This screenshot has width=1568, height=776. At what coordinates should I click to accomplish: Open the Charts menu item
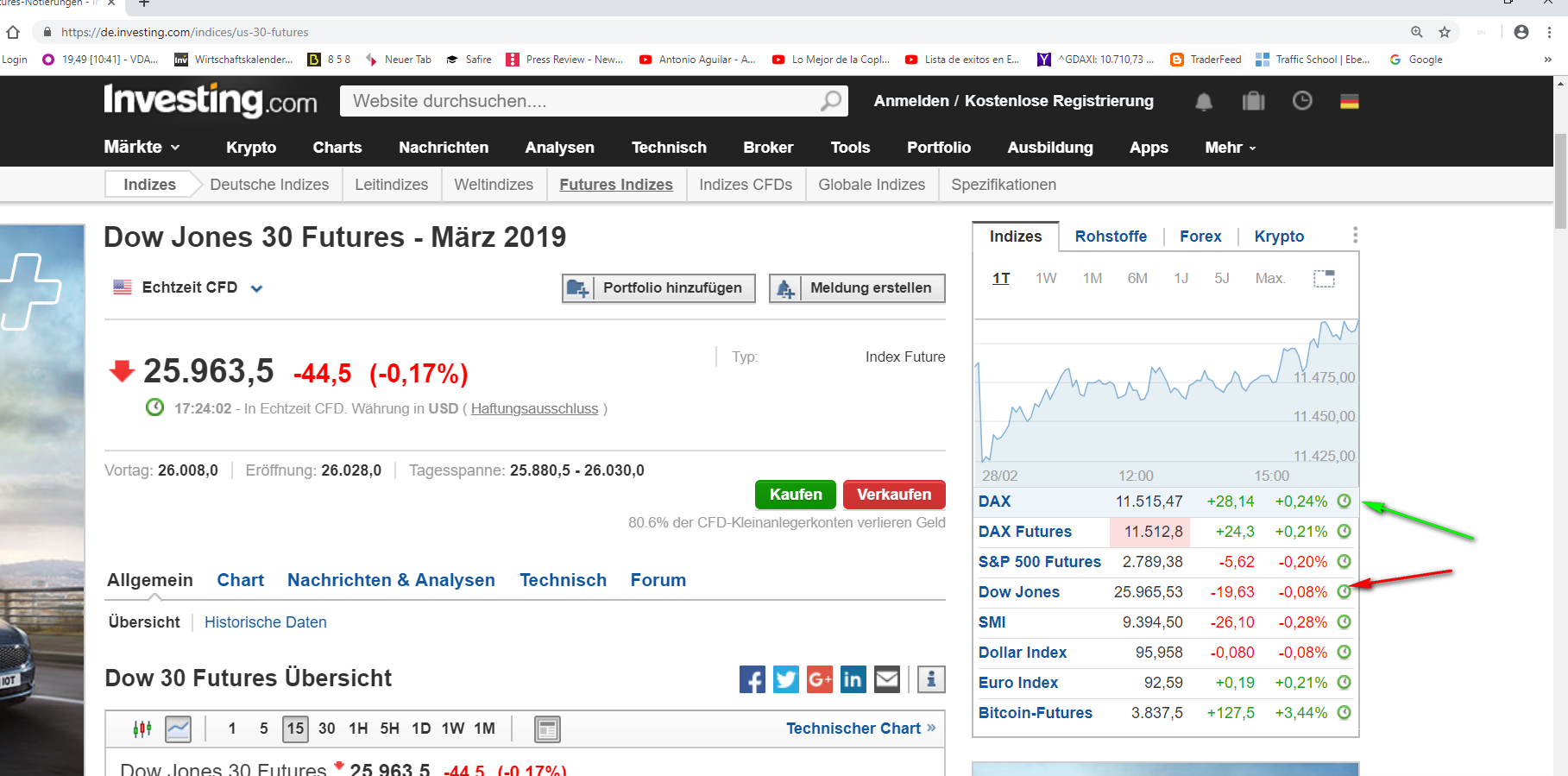[337, 148]
